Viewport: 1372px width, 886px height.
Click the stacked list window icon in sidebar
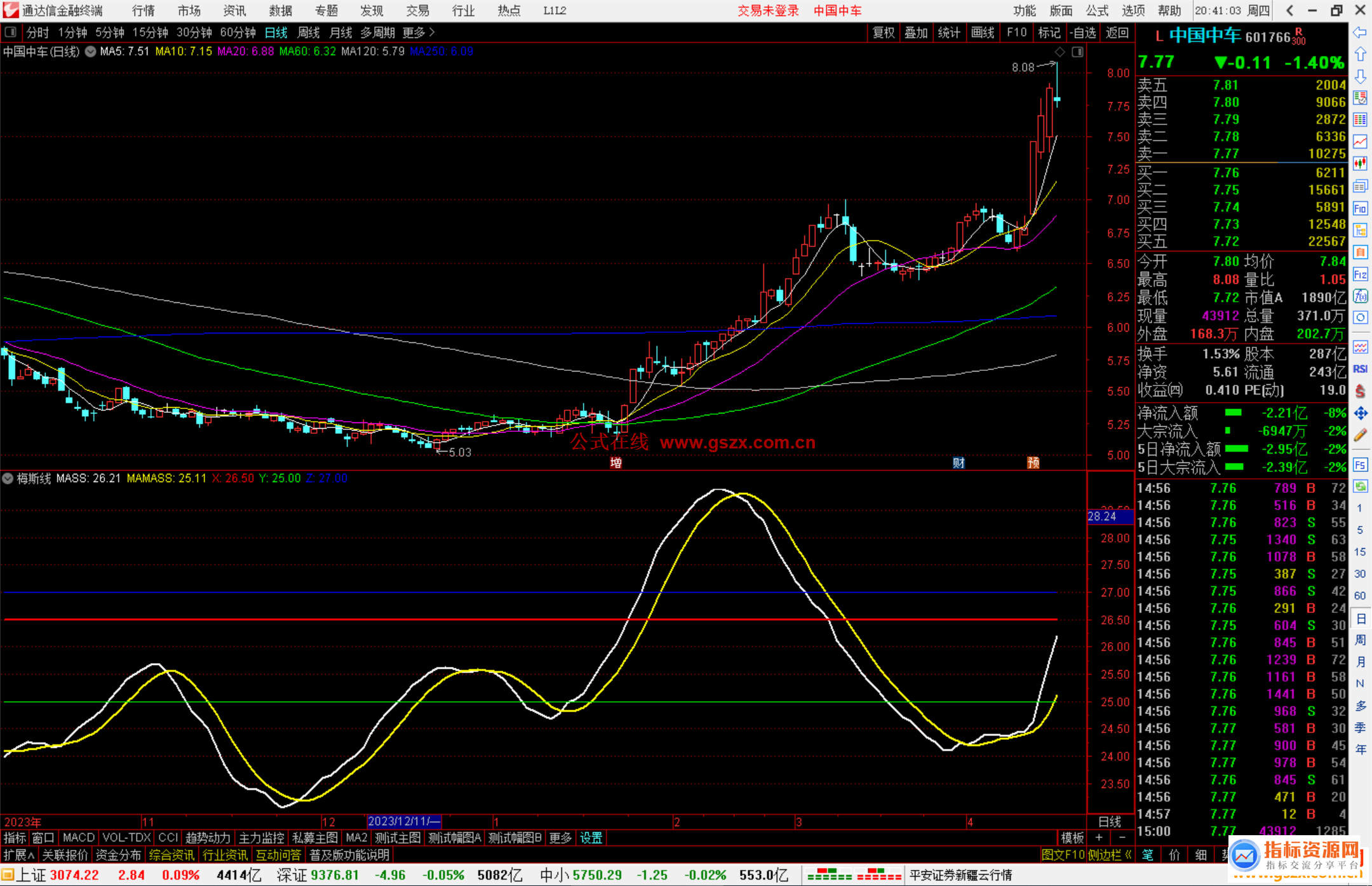(x=1360, y=186)
